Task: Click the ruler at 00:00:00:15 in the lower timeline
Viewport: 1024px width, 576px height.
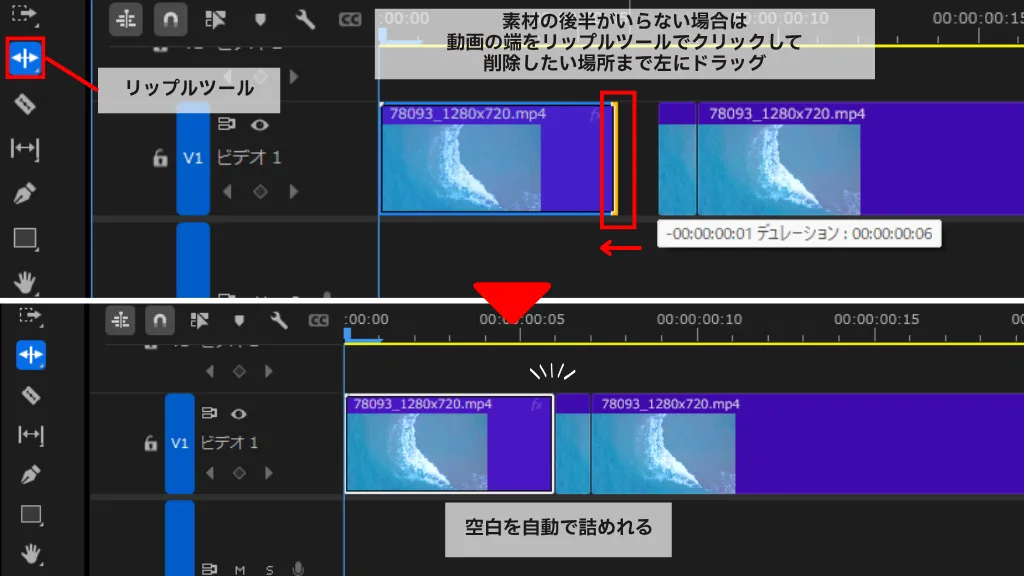Action: tap(876, 319)
